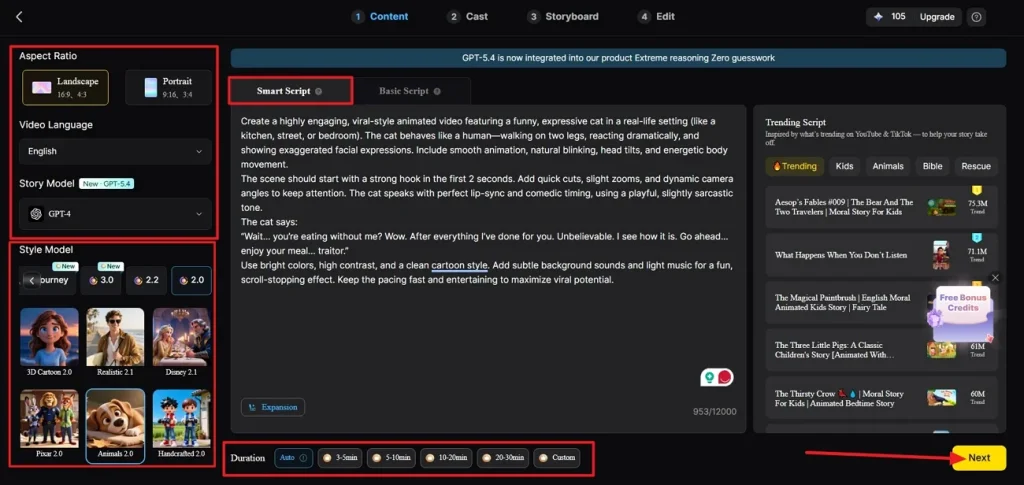The height and width of the screenshot is (485, 1024).
Task: Expand the Story Model GPT-4 dropdown
Action: click(115, 213)
